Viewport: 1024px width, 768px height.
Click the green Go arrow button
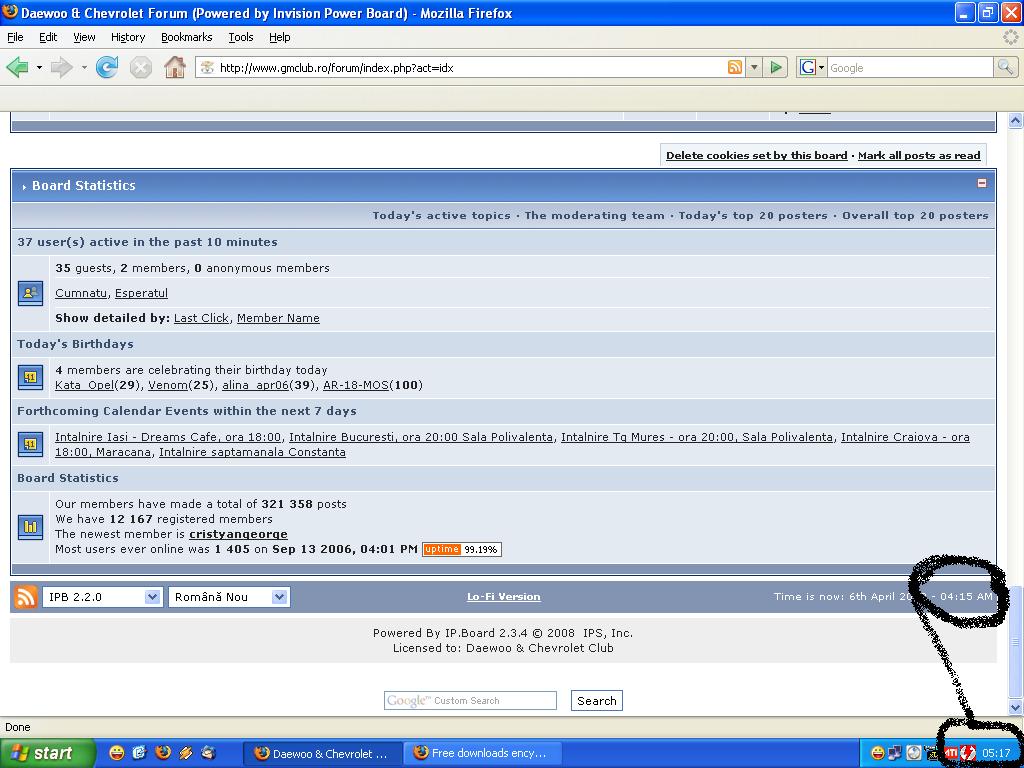[x=776, y=67]
